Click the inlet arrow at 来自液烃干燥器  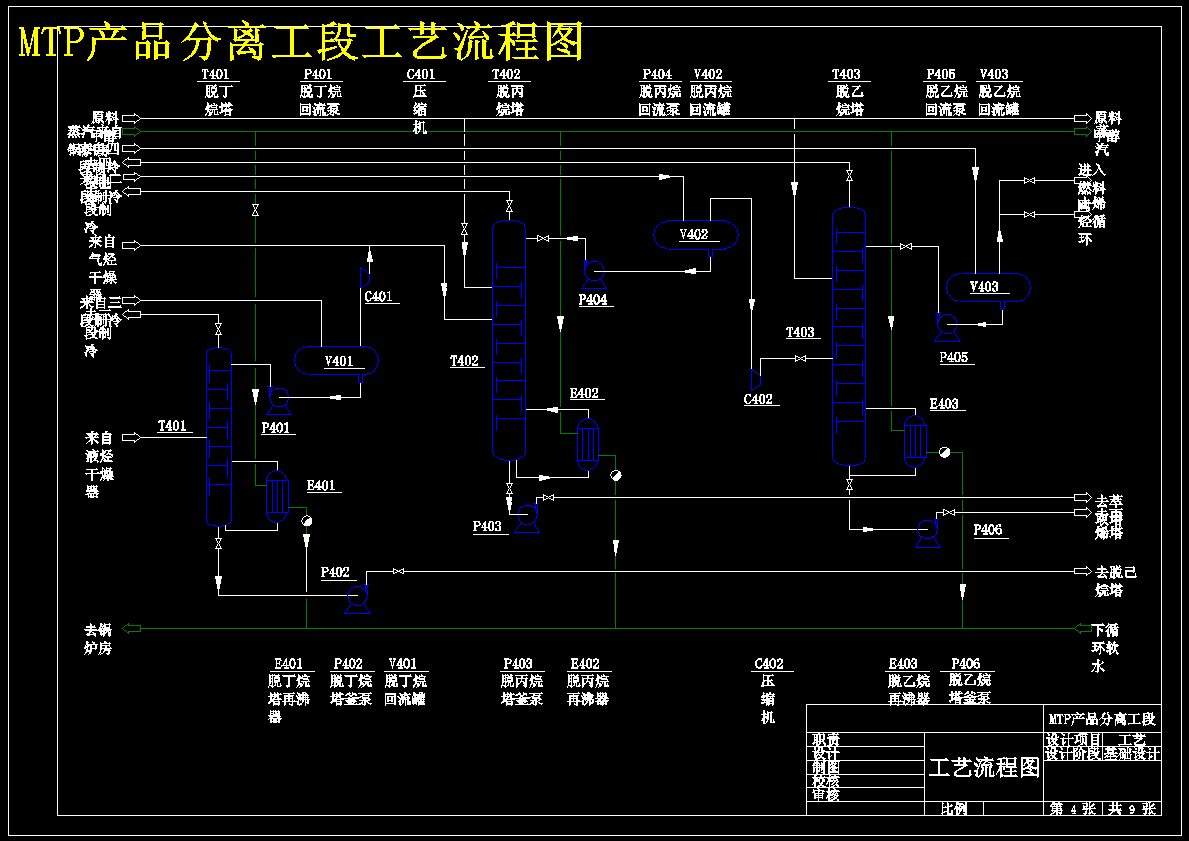pyautogui.click(x=132, y=437)
